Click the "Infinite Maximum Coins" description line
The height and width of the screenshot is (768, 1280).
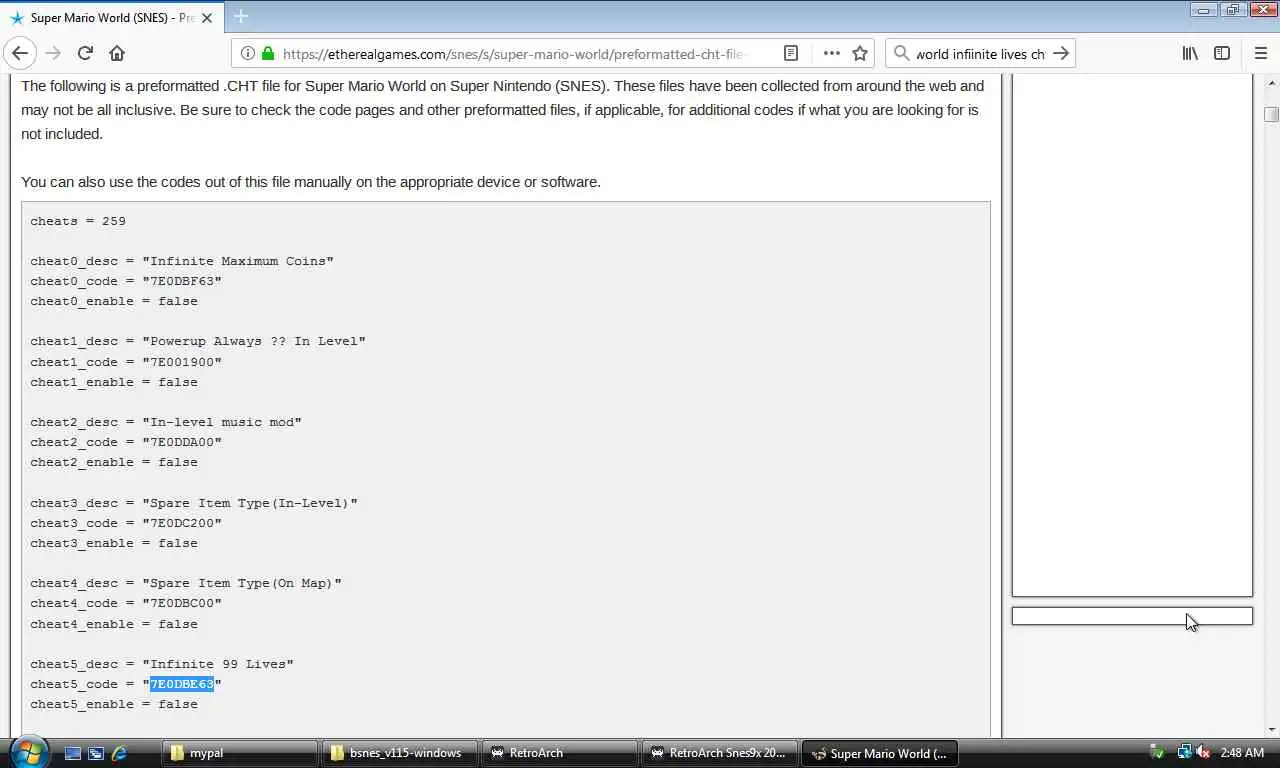[182, 261]
